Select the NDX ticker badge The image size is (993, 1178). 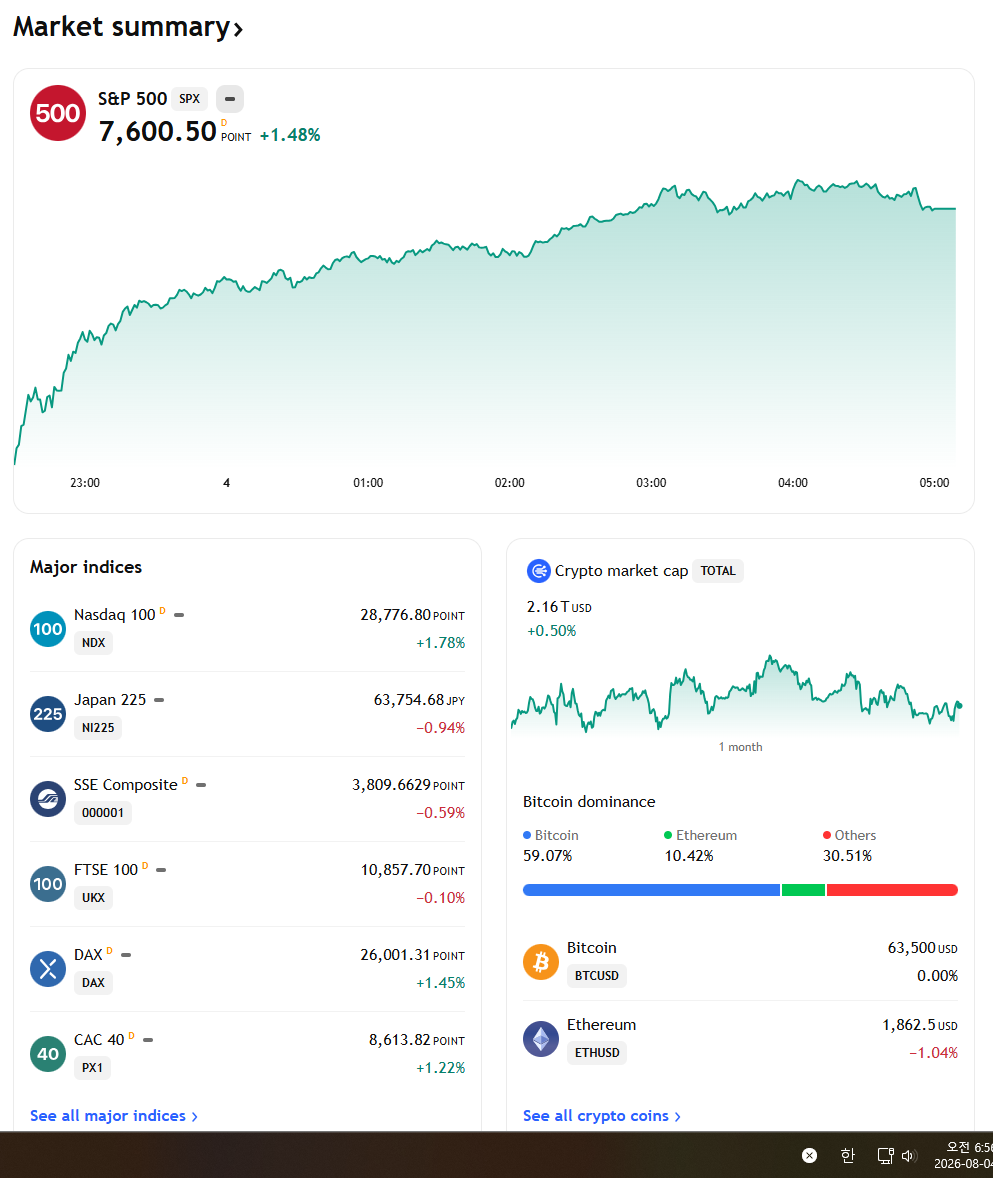pos(93,643)
